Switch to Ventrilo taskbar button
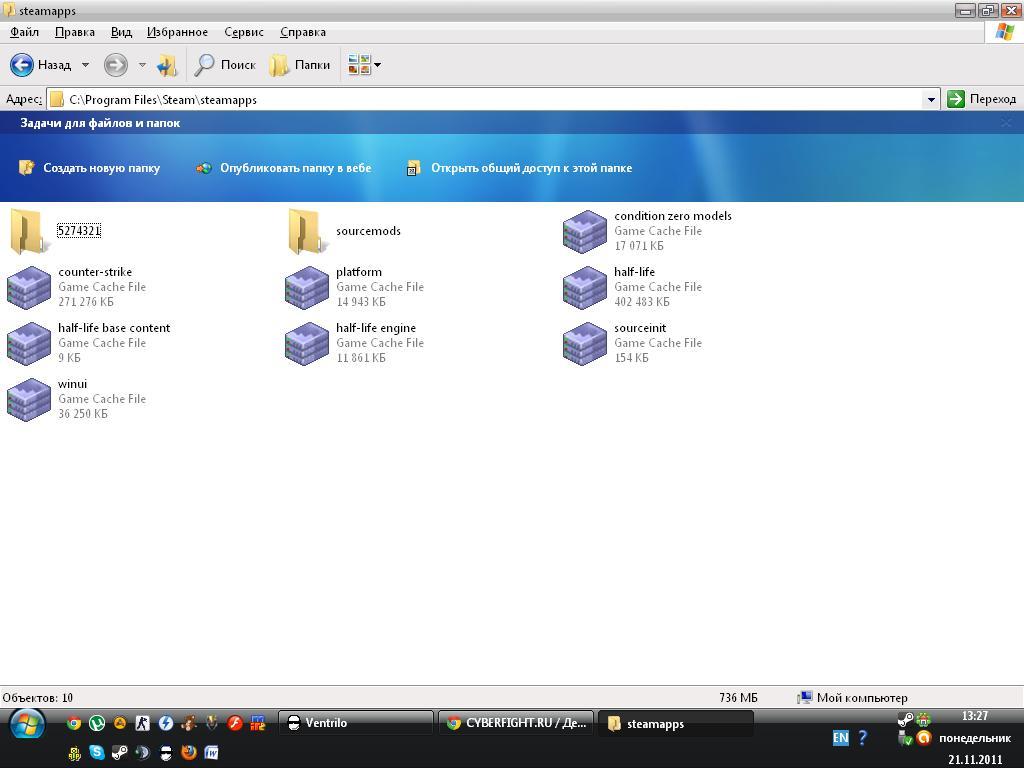Viewport: 1024px width, 768px height. click(x=356, y=723)
